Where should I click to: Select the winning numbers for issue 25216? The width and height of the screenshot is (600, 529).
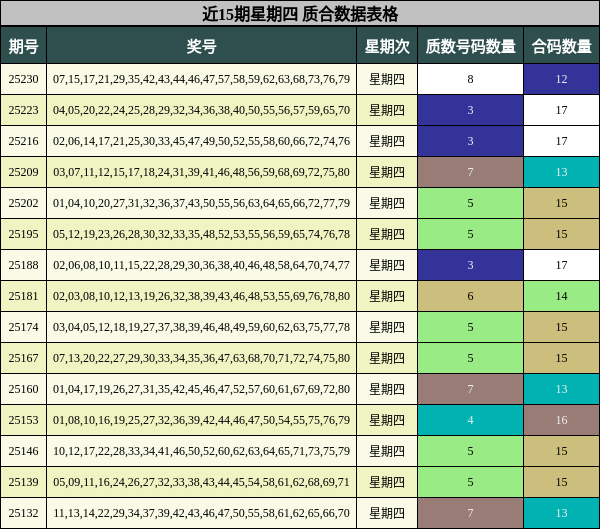(x=201, y=141)
